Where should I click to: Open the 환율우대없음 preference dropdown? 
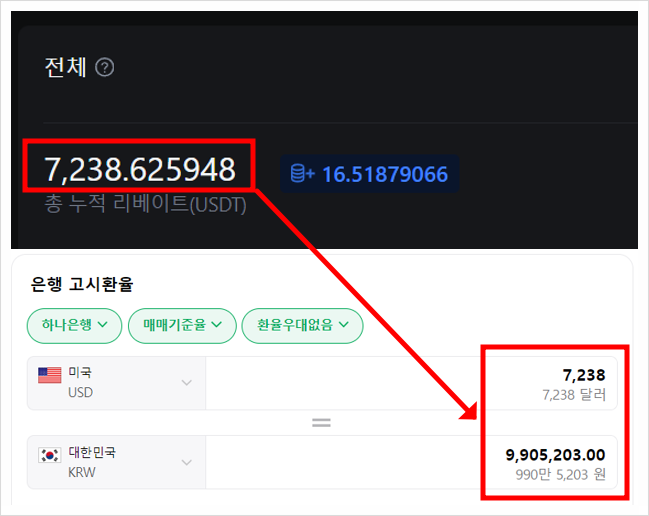pos(303,325)
